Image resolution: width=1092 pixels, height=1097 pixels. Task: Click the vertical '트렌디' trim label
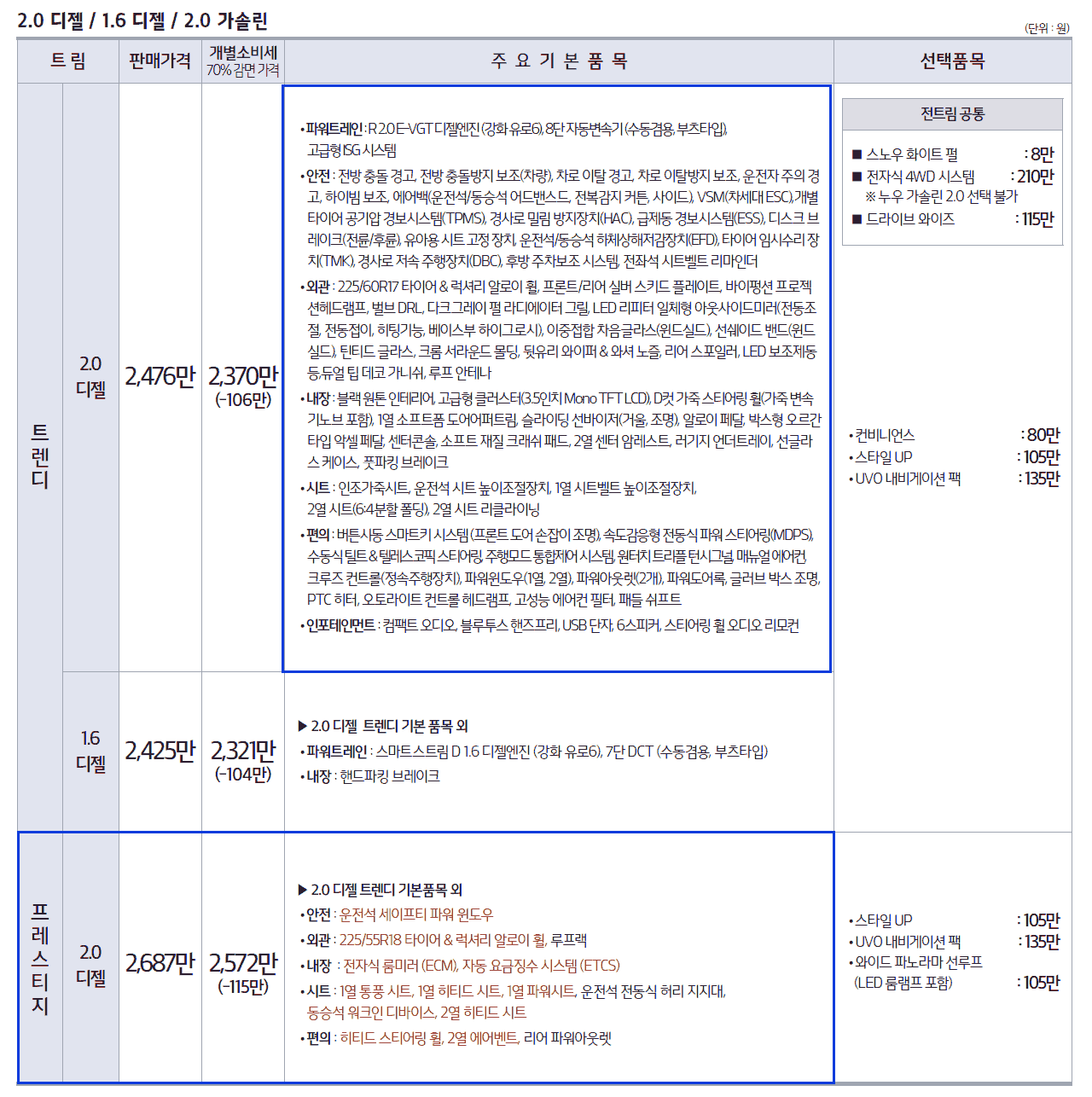(40, 456)
